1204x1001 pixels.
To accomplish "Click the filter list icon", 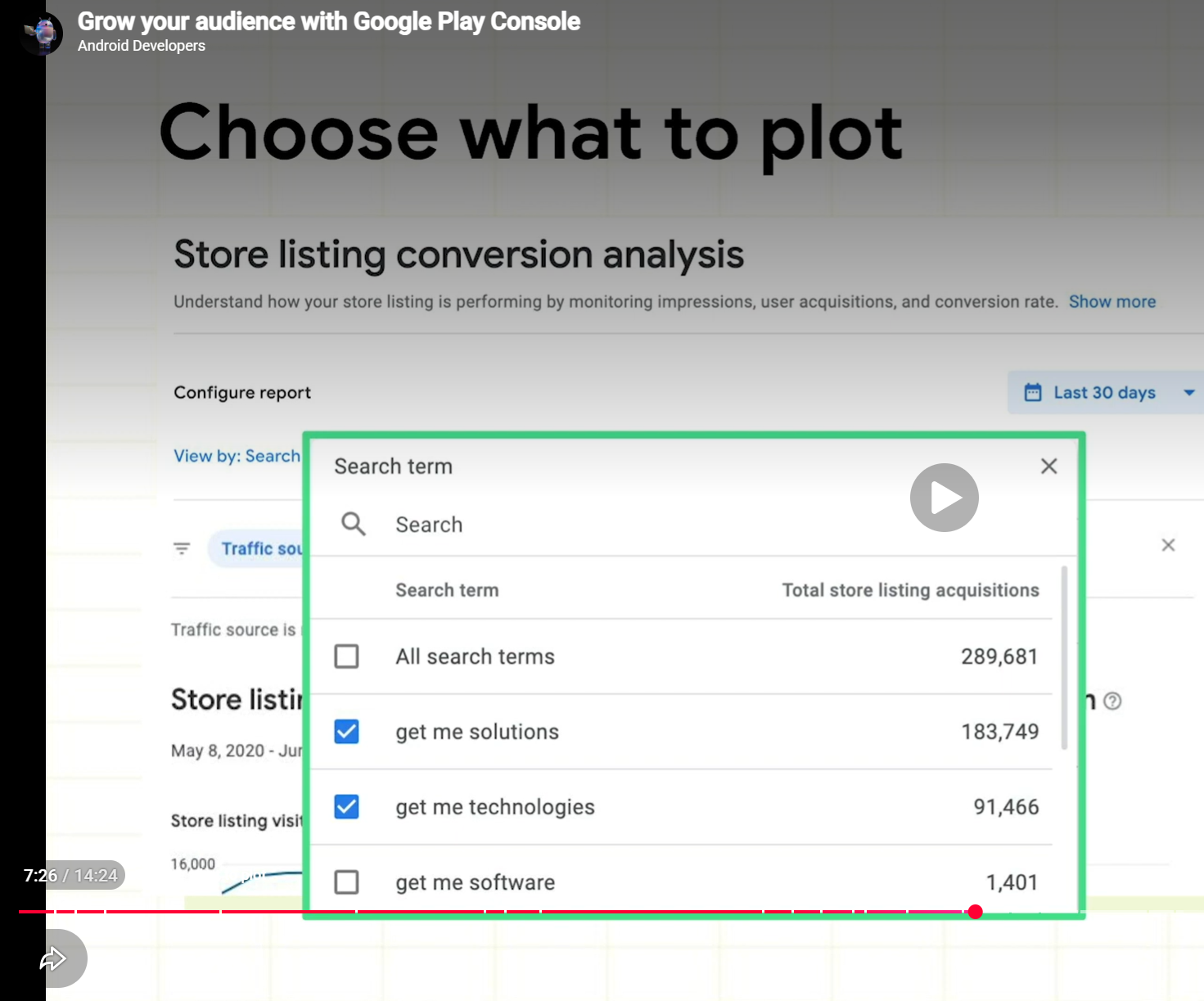I will (x=182, y=548).
